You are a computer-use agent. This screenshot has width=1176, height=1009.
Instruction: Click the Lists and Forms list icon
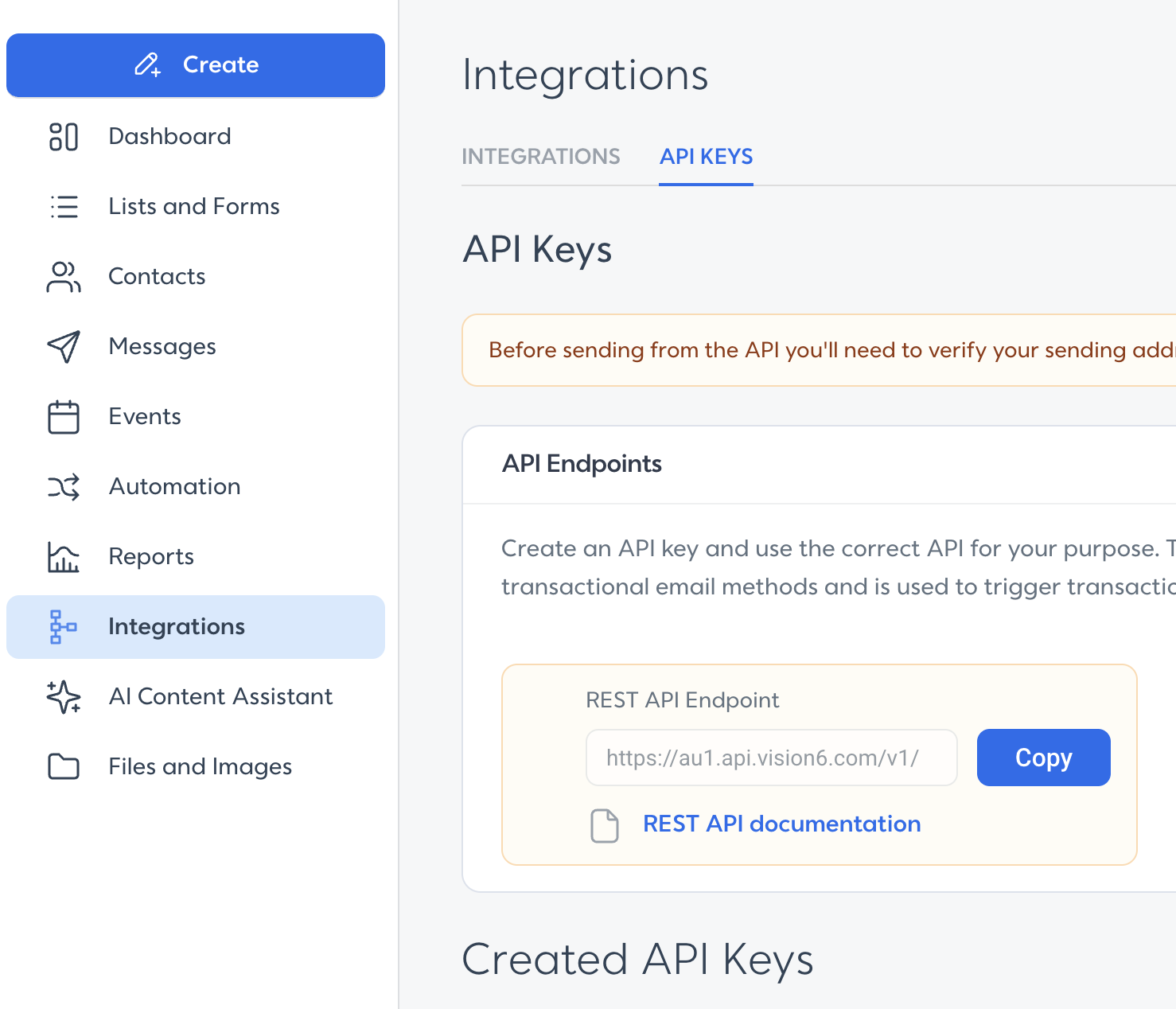(64, 206)
